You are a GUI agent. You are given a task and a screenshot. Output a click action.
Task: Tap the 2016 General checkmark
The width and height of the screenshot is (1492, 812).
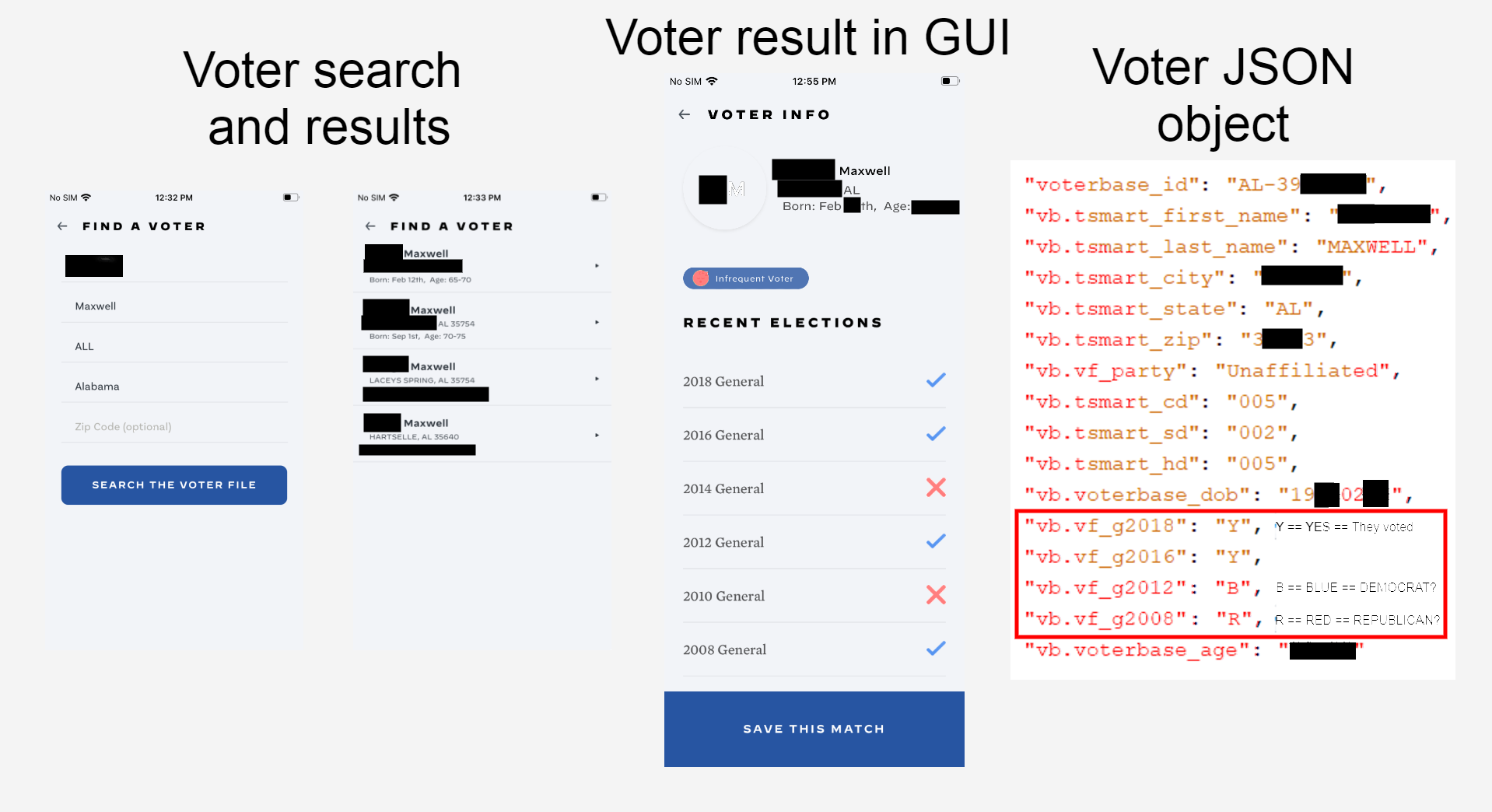936,434
